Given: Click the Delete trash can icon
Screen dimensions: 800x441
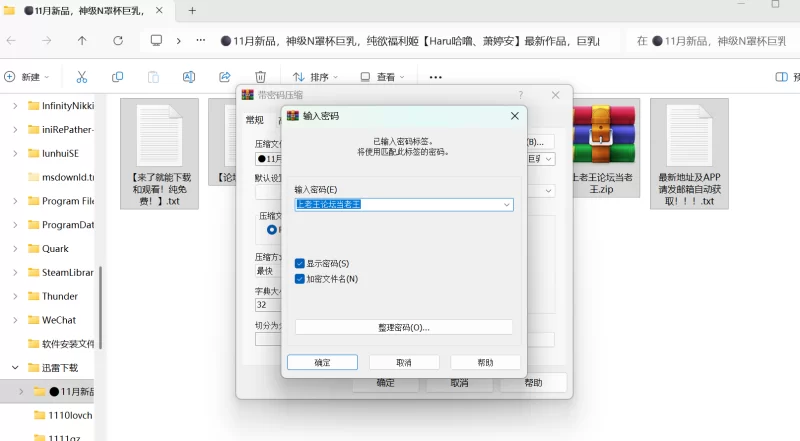Looking at the screenshot, I should click(x=260, y=77).
